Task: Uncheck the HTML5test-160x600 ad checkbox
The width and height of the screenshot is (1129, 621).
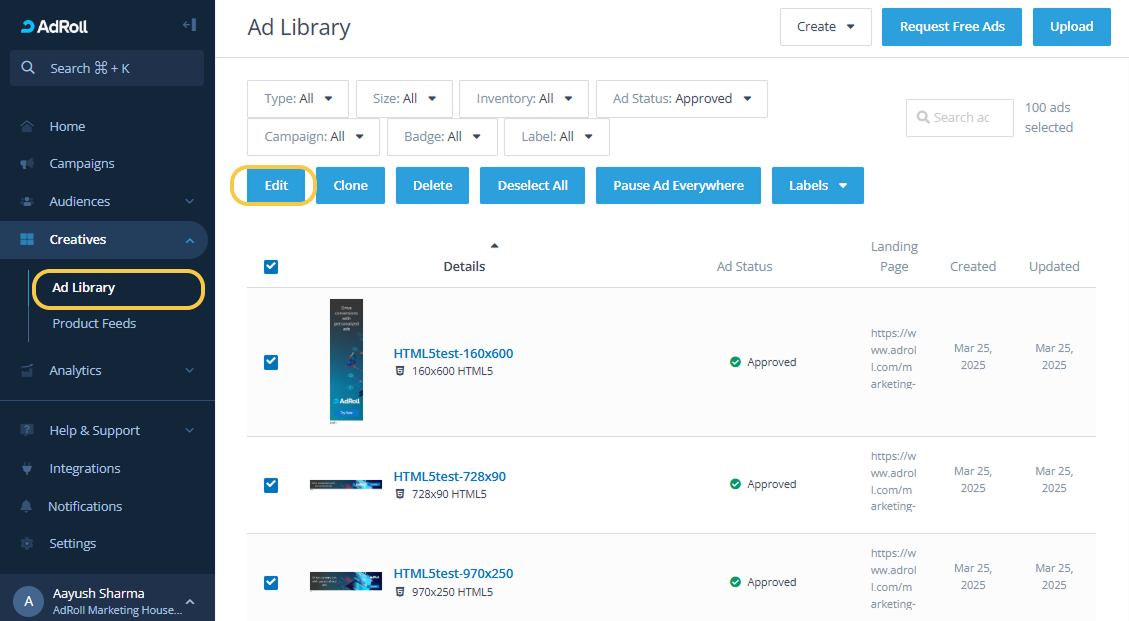Action: pyautogui.click(x=271, y=362)
